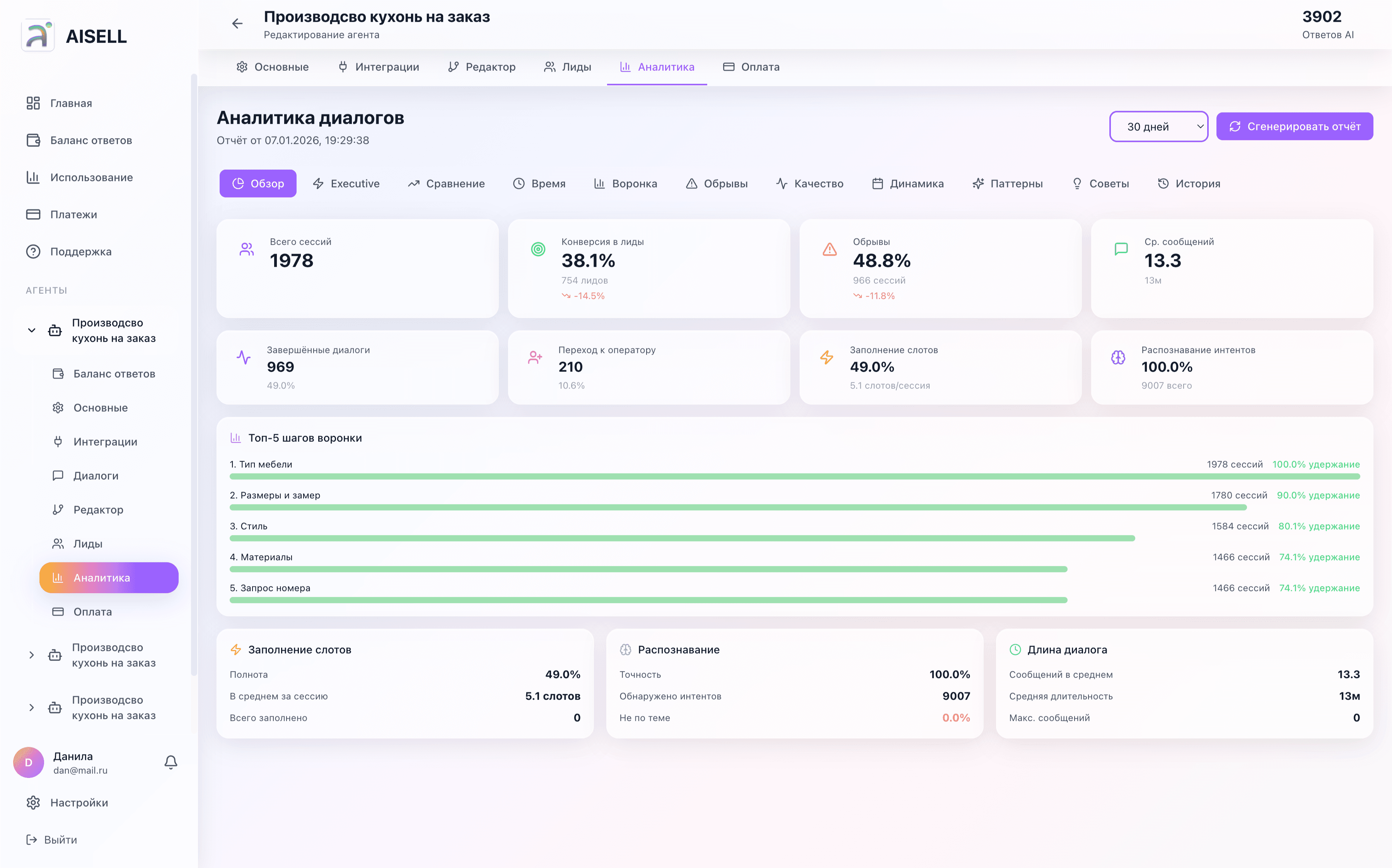Switch to the Воронка analytics view
This screenshot has height=868, width=1392.
(625, 183)
